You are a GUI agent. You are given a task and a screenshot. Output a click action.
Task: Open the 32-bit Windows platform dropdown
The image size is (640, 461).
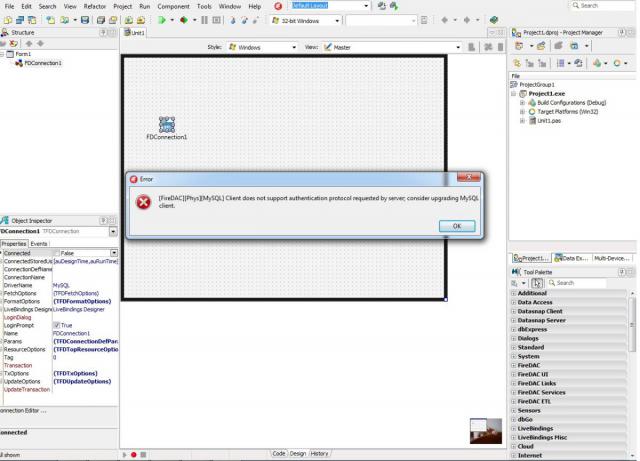337,20
